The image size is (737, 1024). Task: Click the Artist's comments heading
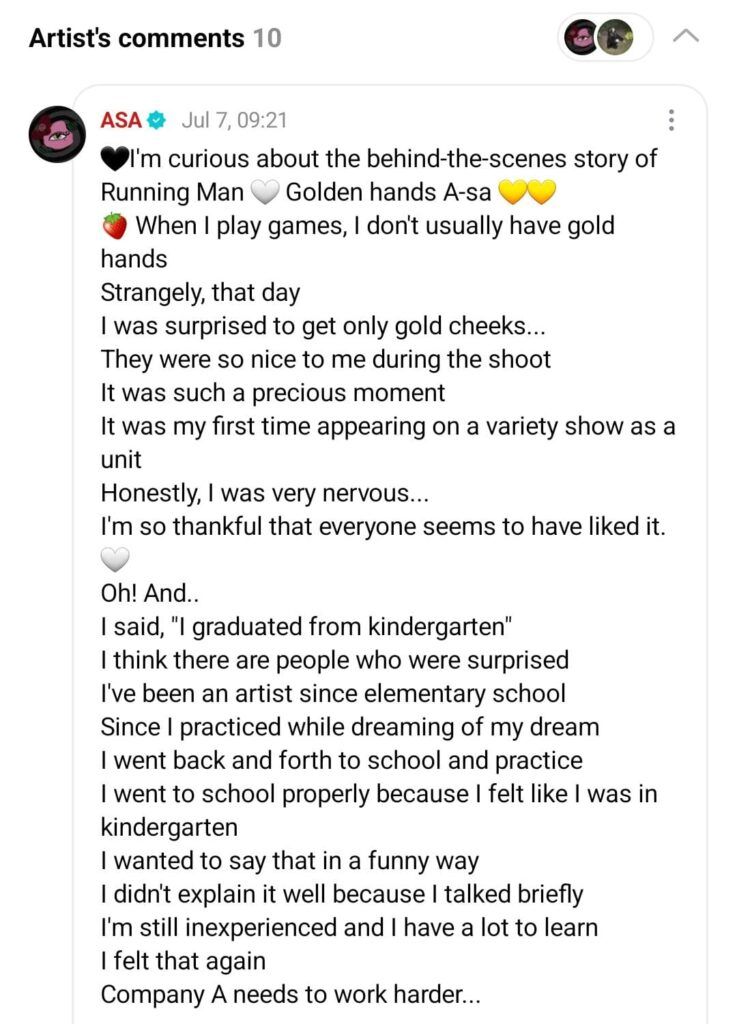(136, 38)
